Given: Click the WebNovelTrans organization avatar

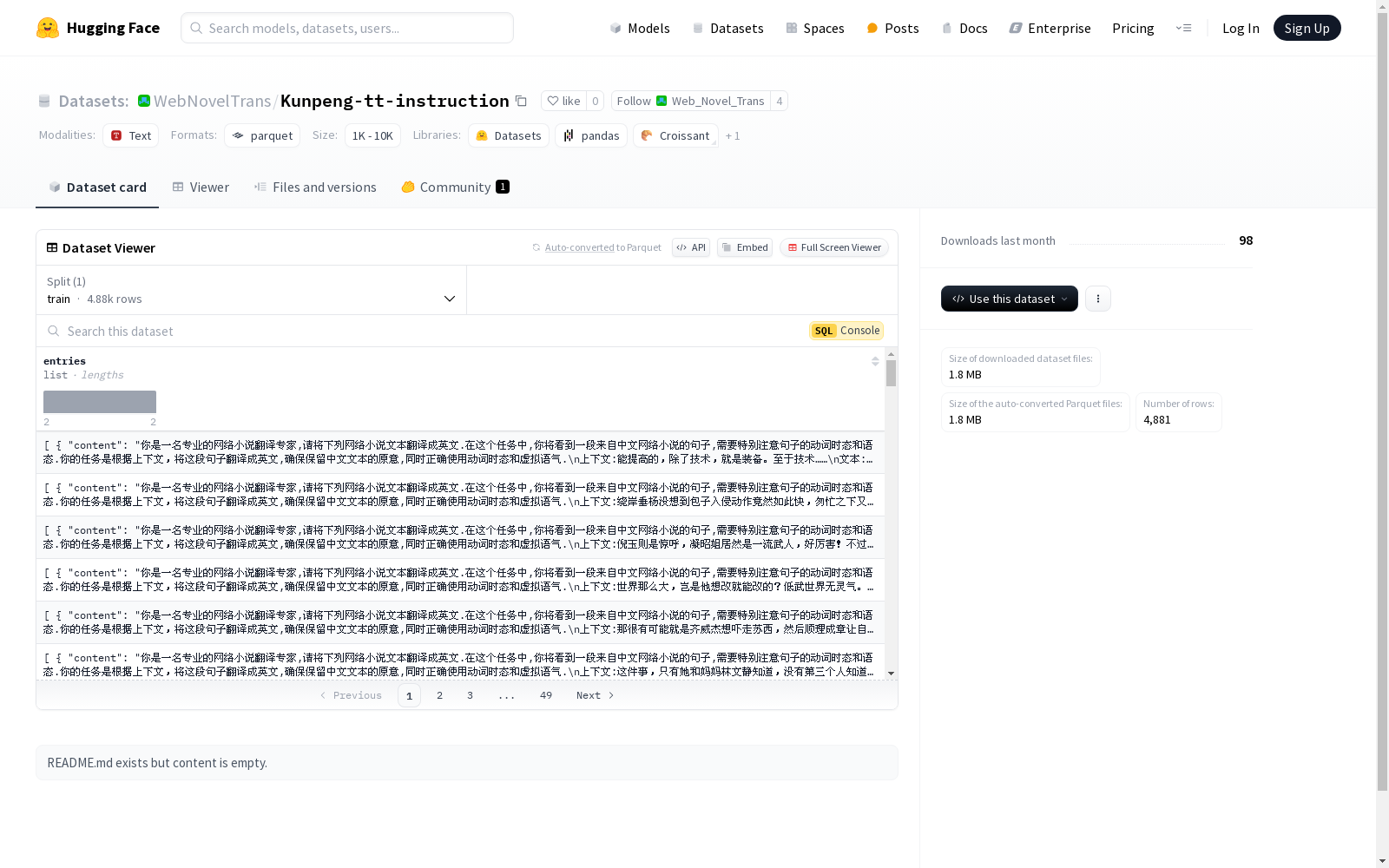Looking at the screenshot, I should [x=144, y=101].
